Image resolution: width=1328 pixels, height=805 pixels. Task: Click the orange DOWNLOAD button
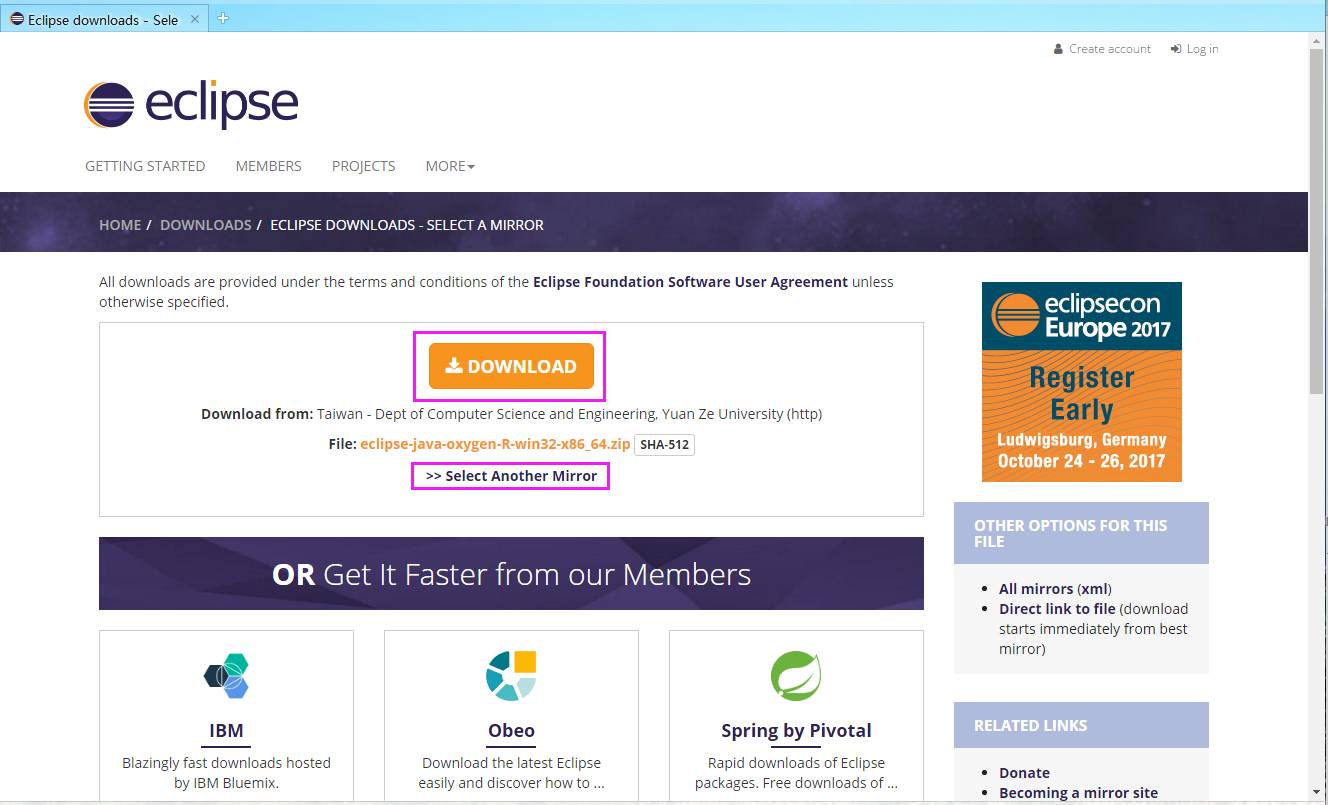pyautogui.click(x=511, y=366)
